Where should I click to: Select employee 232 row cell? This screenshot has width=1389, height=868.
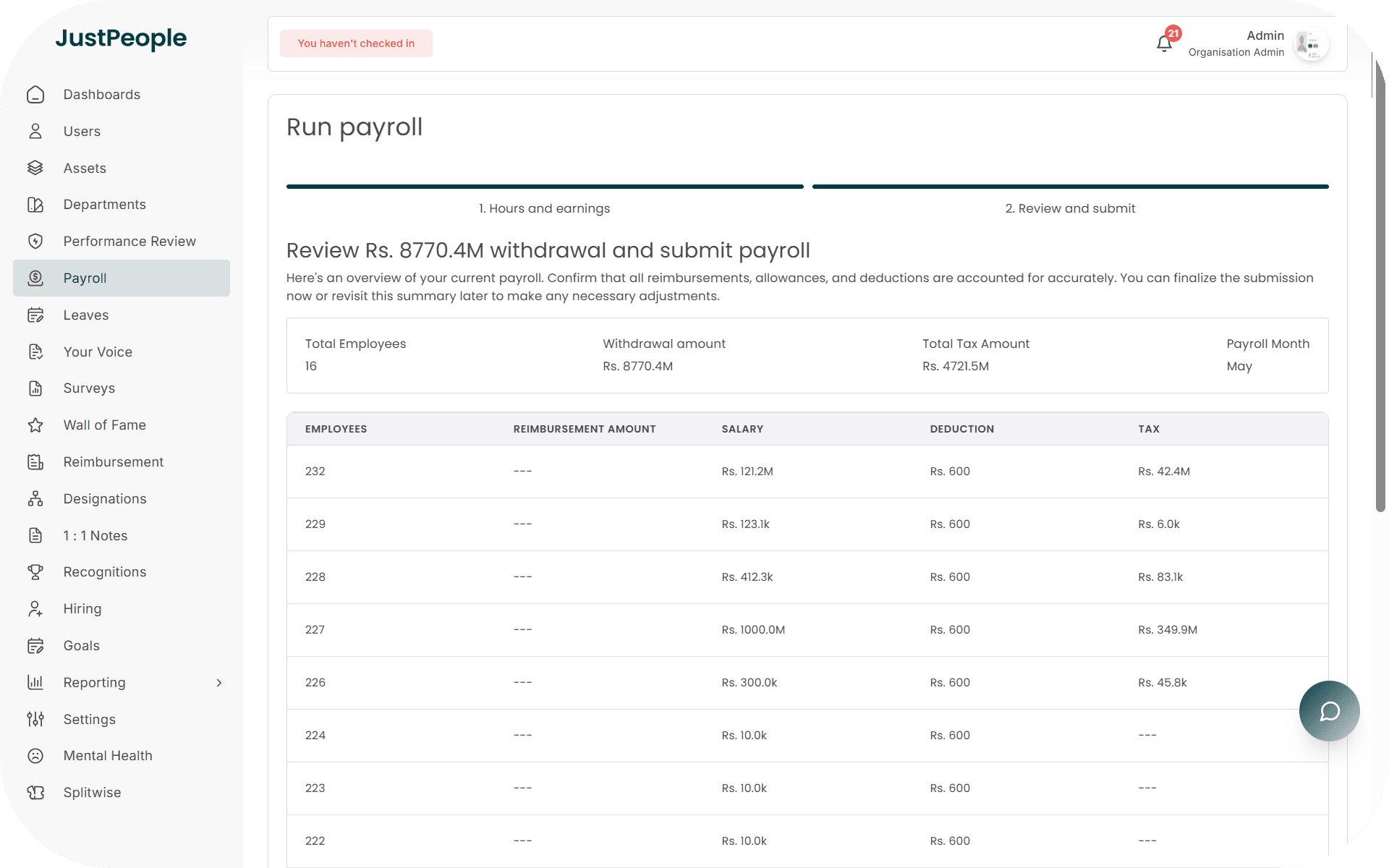(315, 472)
